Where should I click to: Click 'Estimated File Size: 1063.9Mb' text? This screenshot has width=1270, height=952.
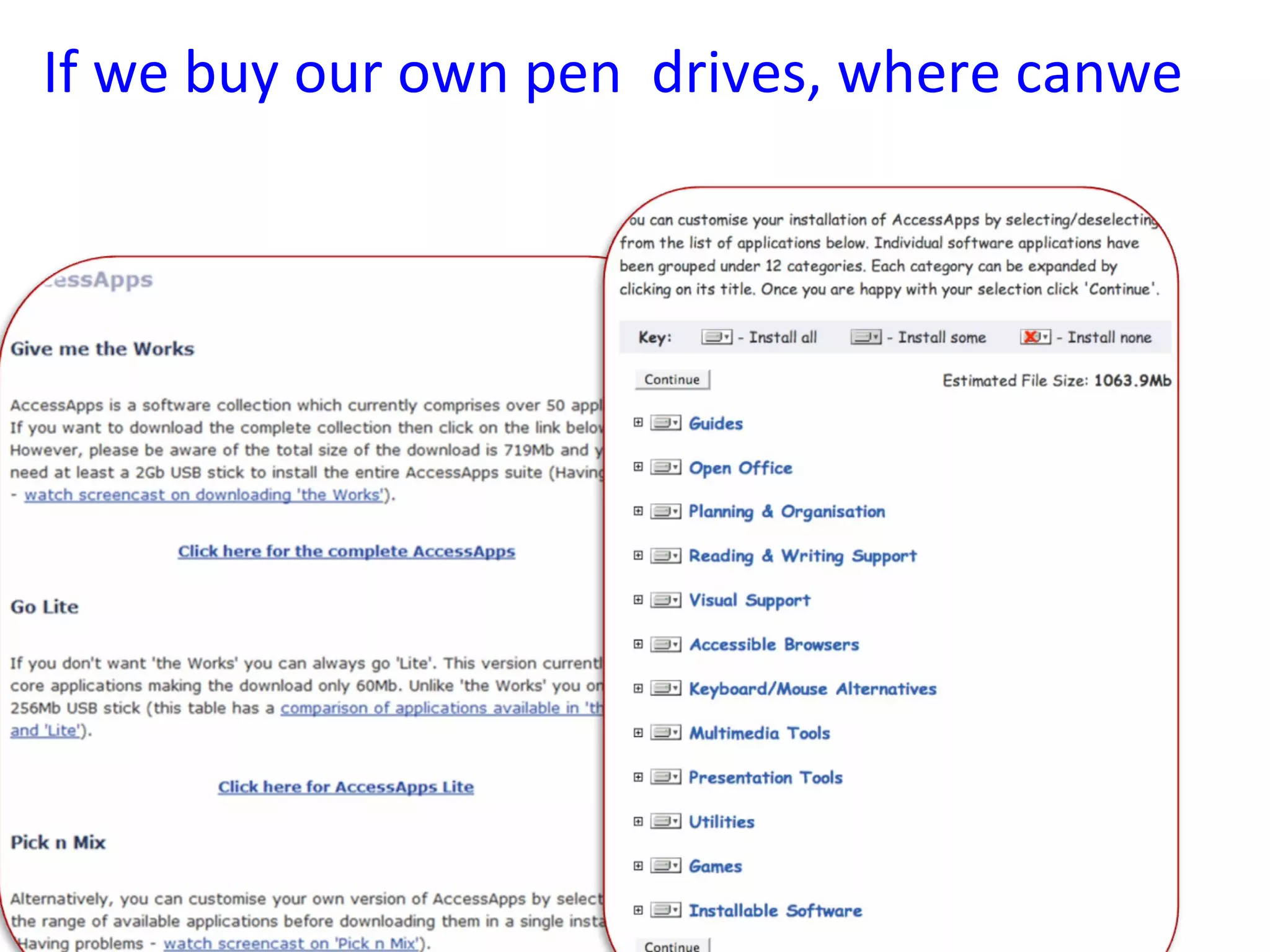(1057, 381)
